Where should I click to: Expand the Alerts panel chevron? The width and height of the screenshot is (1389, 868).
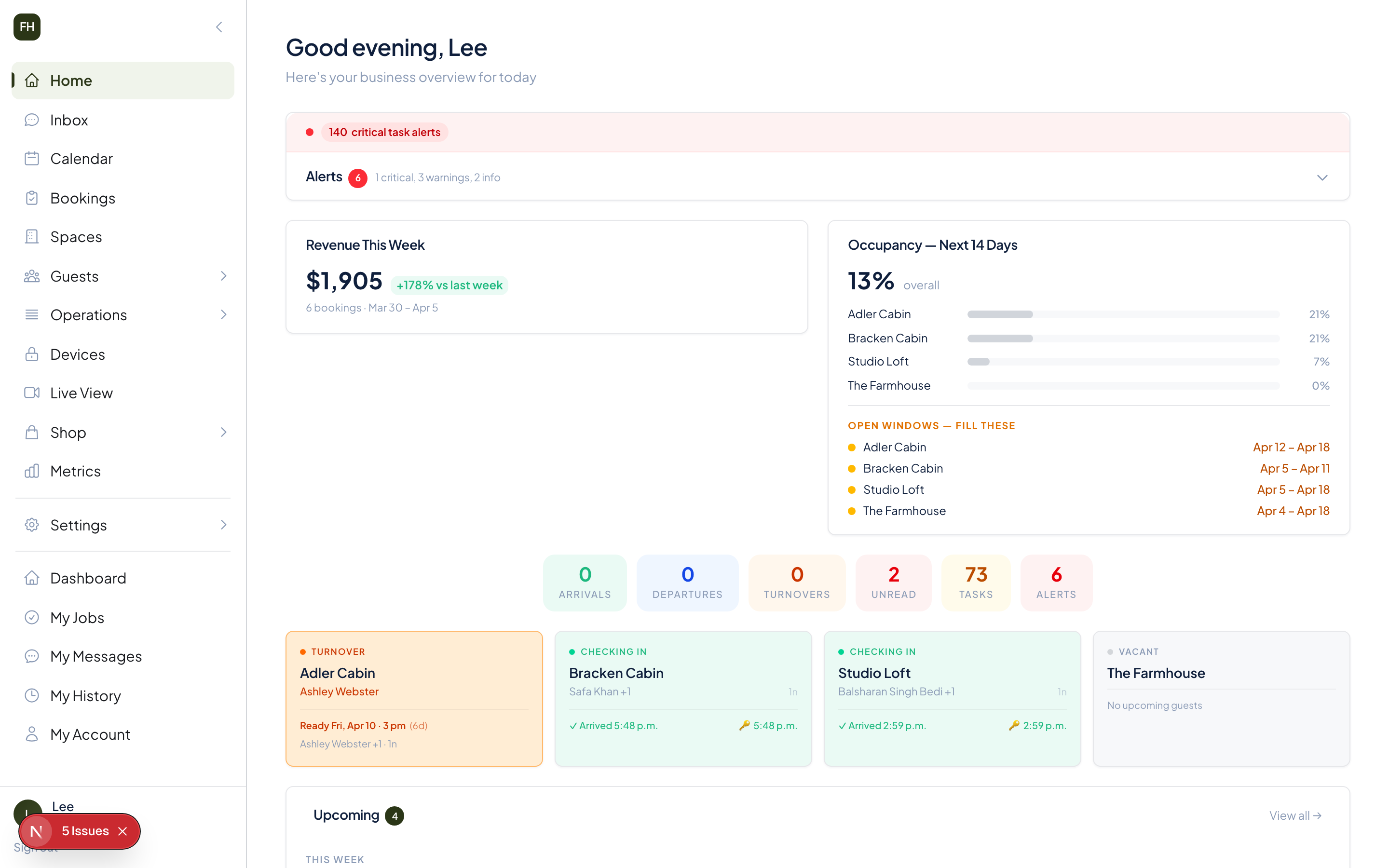[1322, 178]
